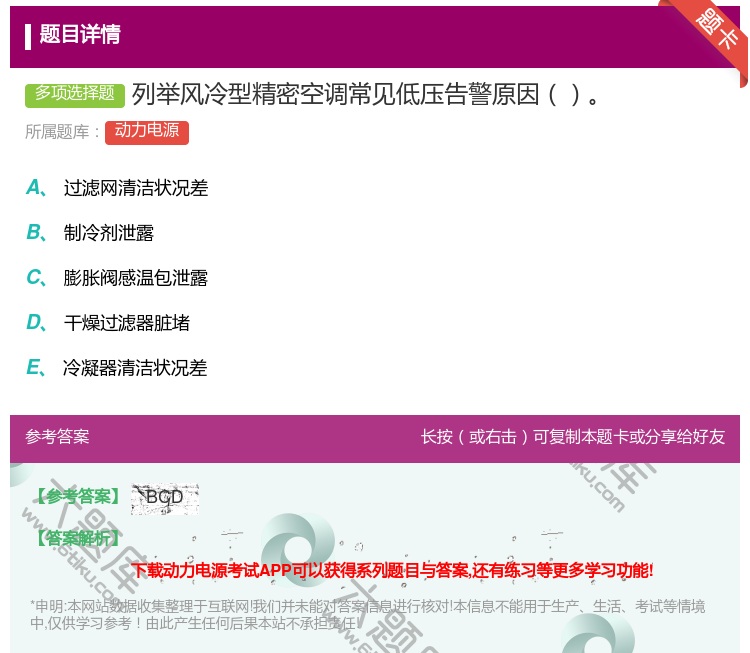Select option C 膨胀阀感温包泄露
Screen dimensions: 750x653
(x=117, y=277)
